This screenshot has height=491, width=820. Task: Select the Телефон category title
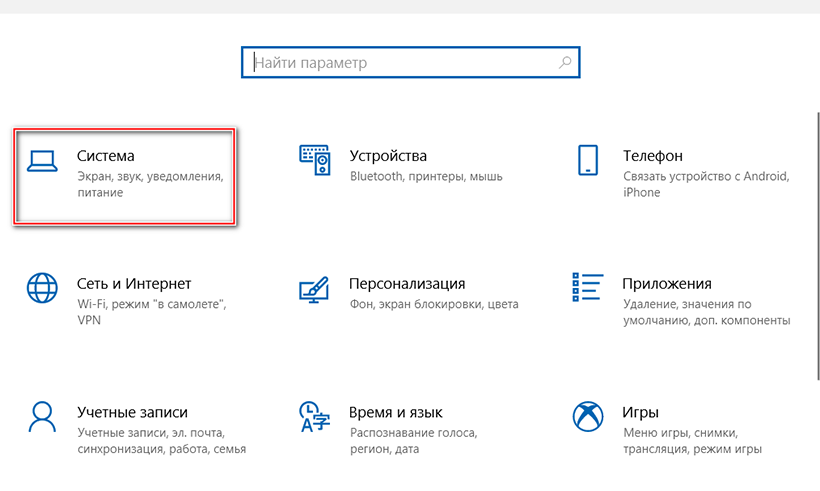pos(652,156)
